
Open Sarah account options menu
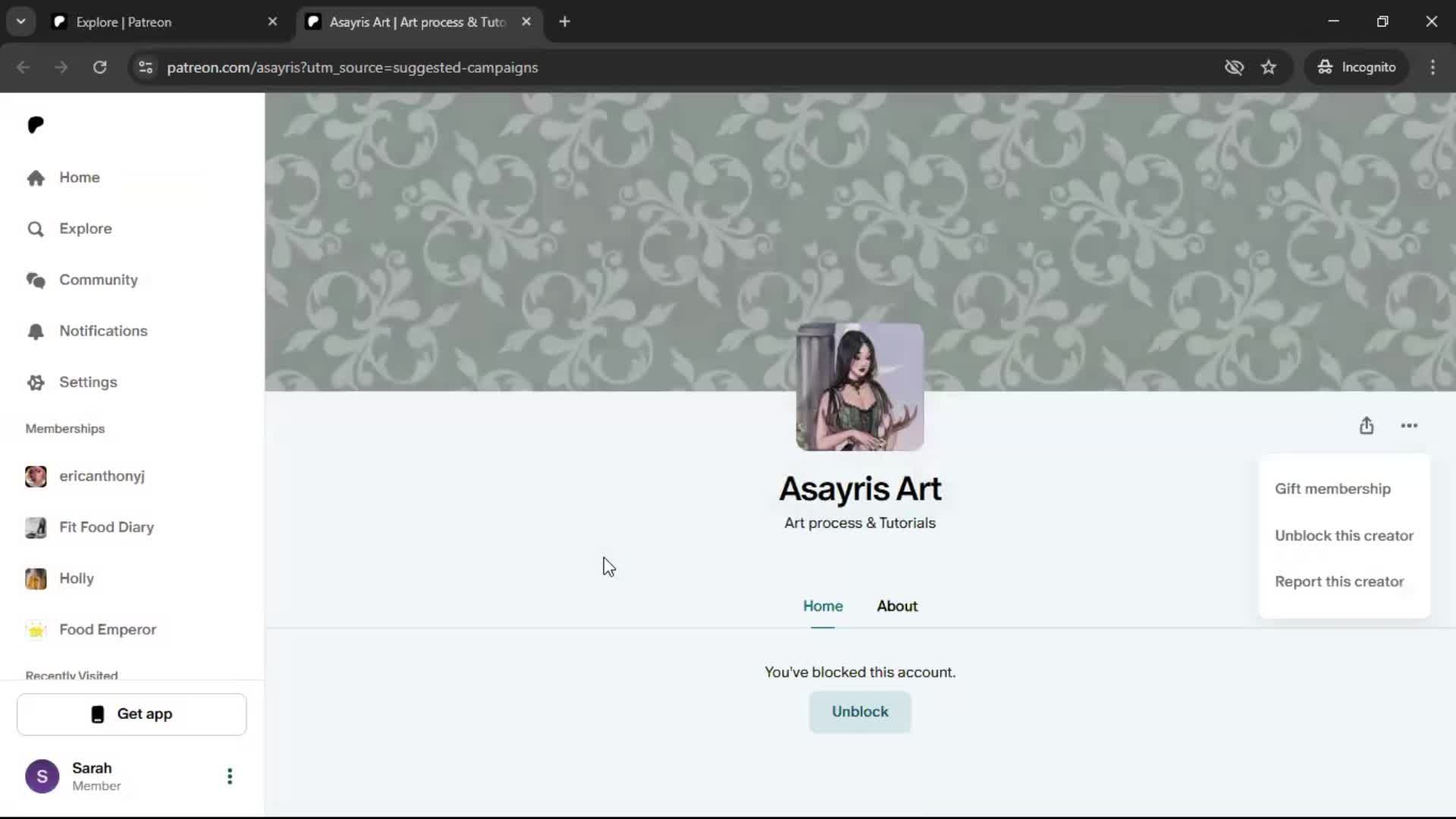(x=230, y=777)
